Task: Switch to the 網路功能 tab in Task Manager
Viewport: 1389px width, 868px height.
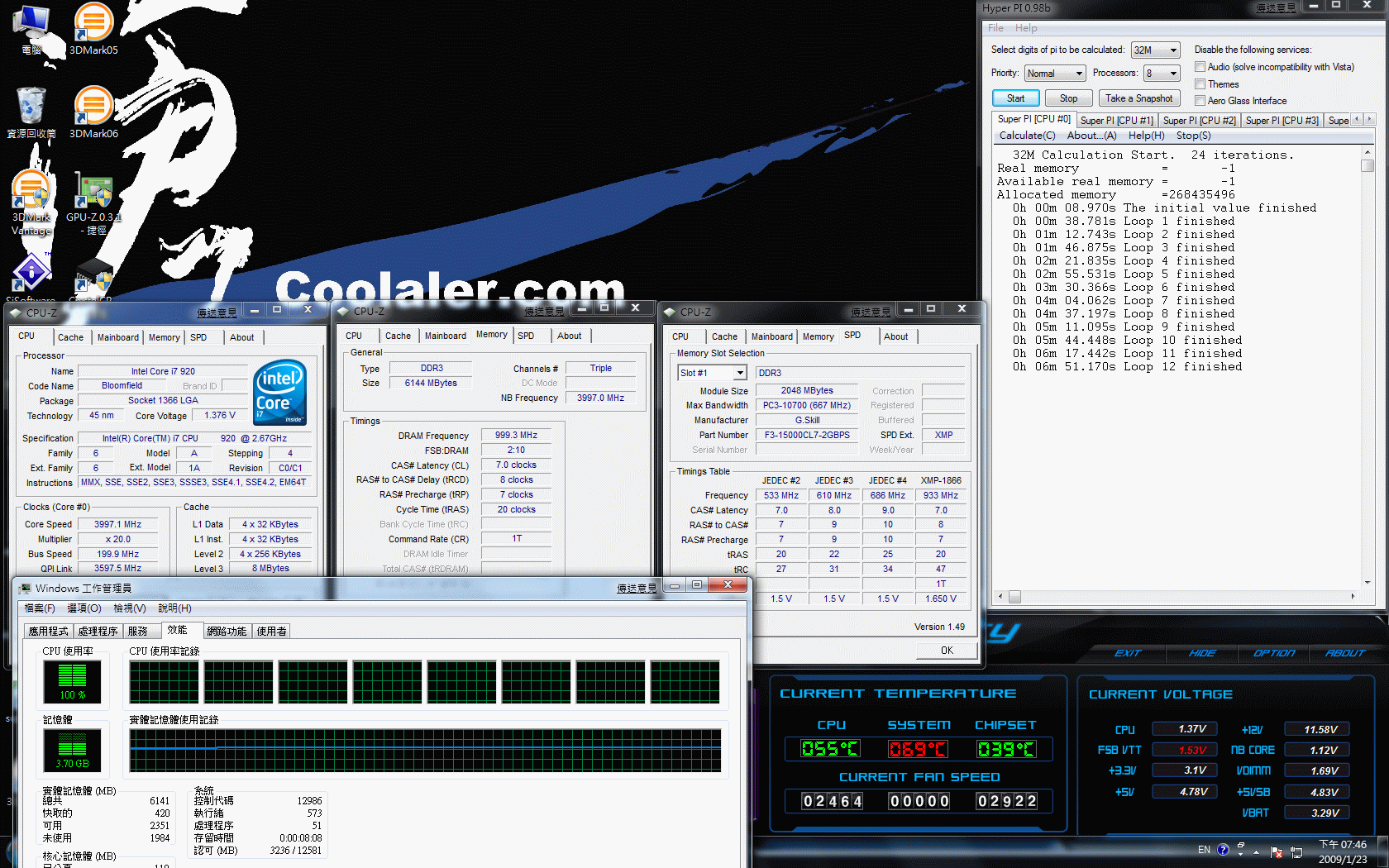Action: point(227,631)
